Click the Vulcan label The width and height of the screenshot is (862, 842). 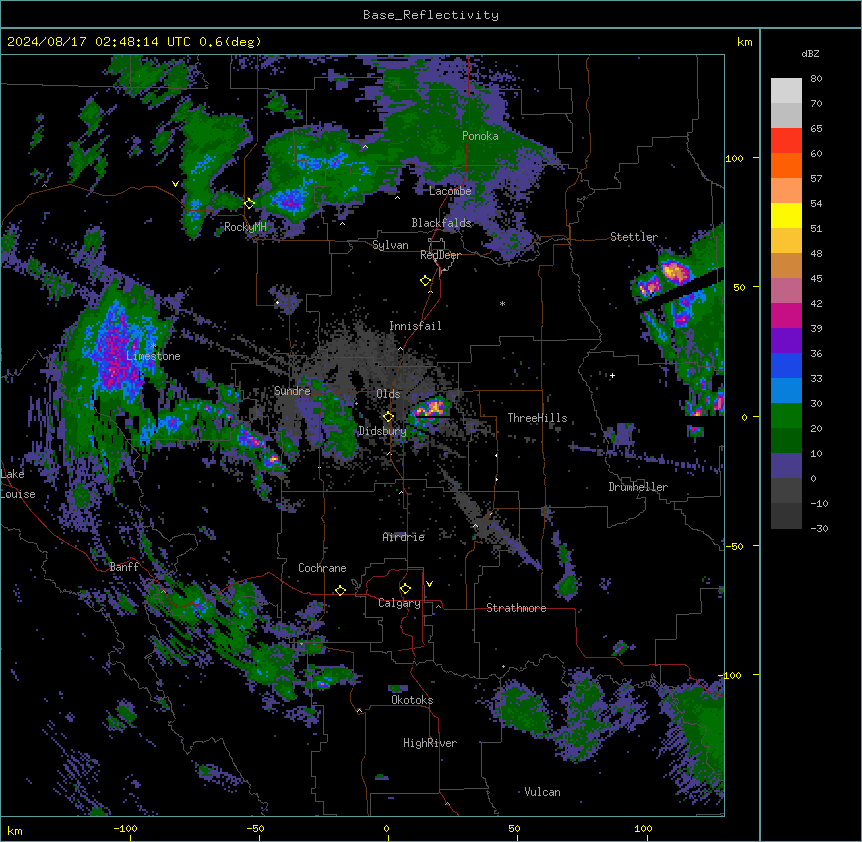(542, 792)
